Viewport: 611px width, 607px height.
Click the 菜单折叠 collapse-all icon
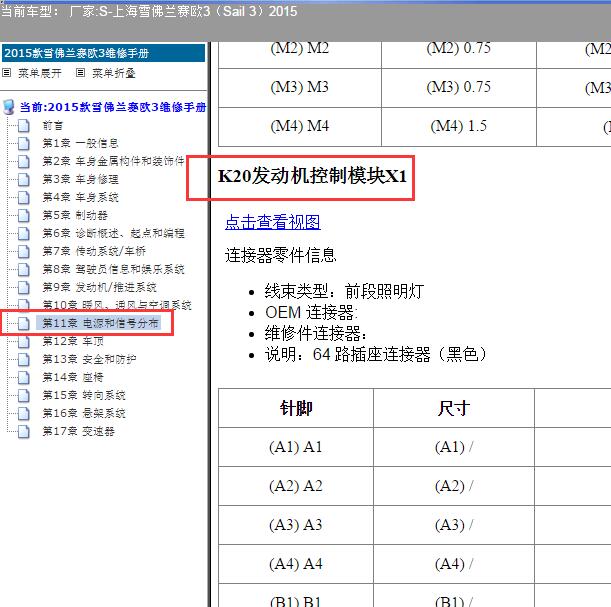(x=80, y=73)
